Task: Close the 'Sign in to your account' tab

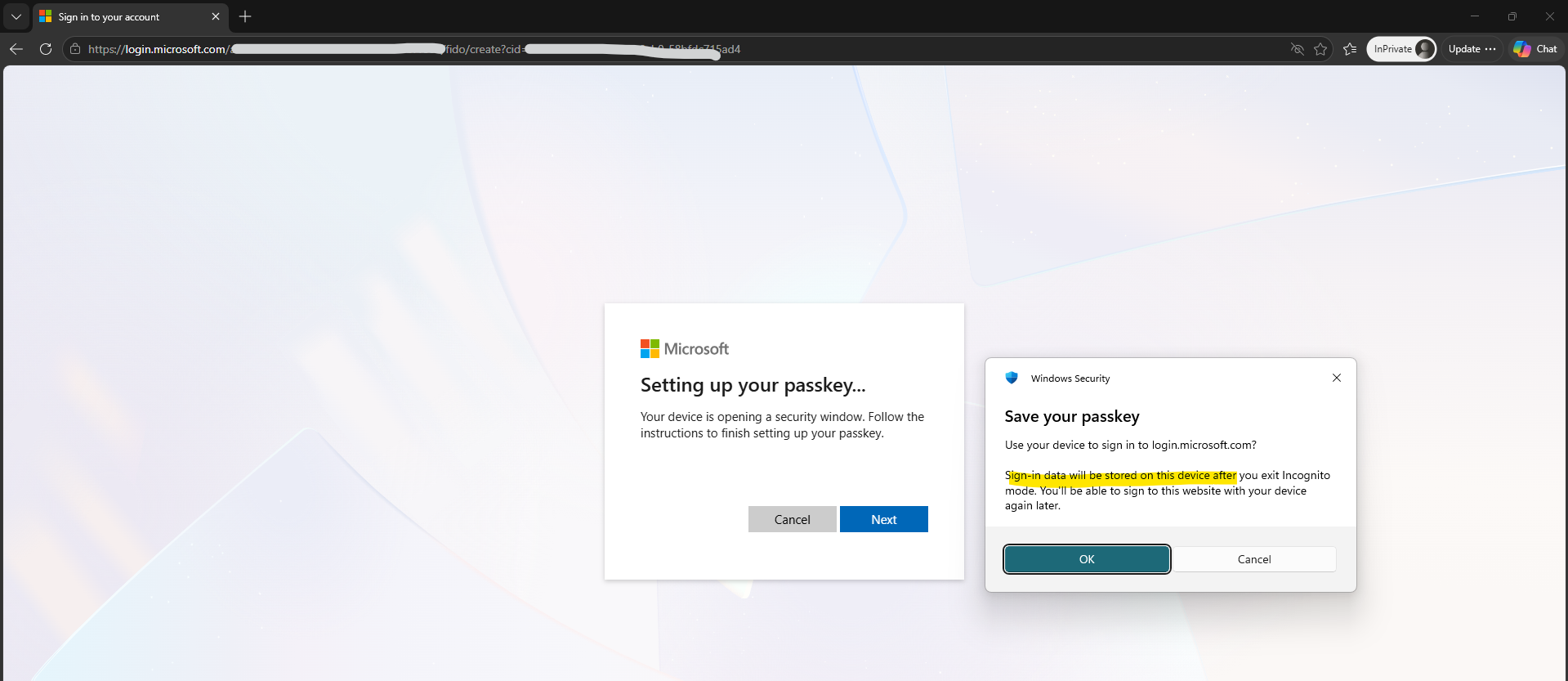Action: 216,16
